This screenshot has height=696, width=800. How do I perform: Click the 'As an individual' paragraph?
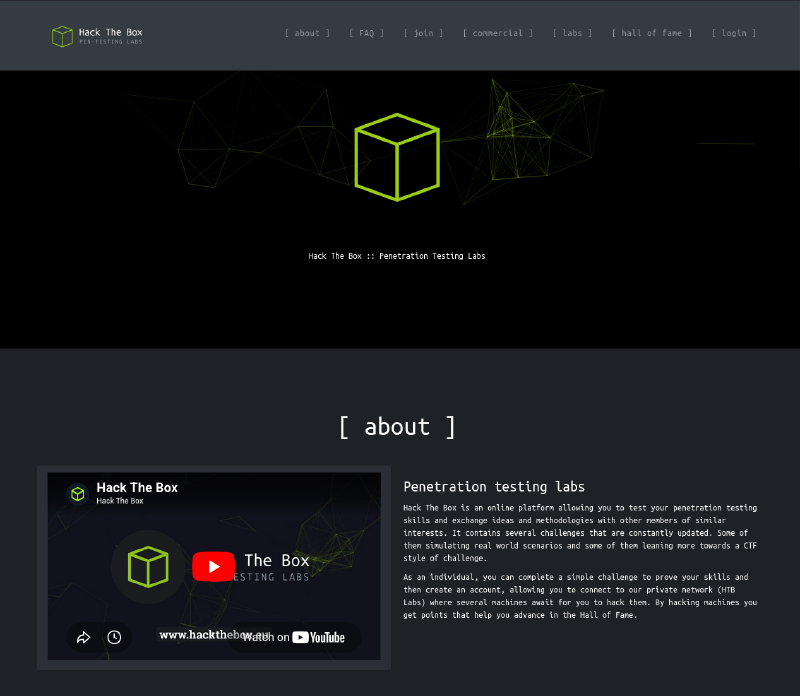click(x=580, y=596)
